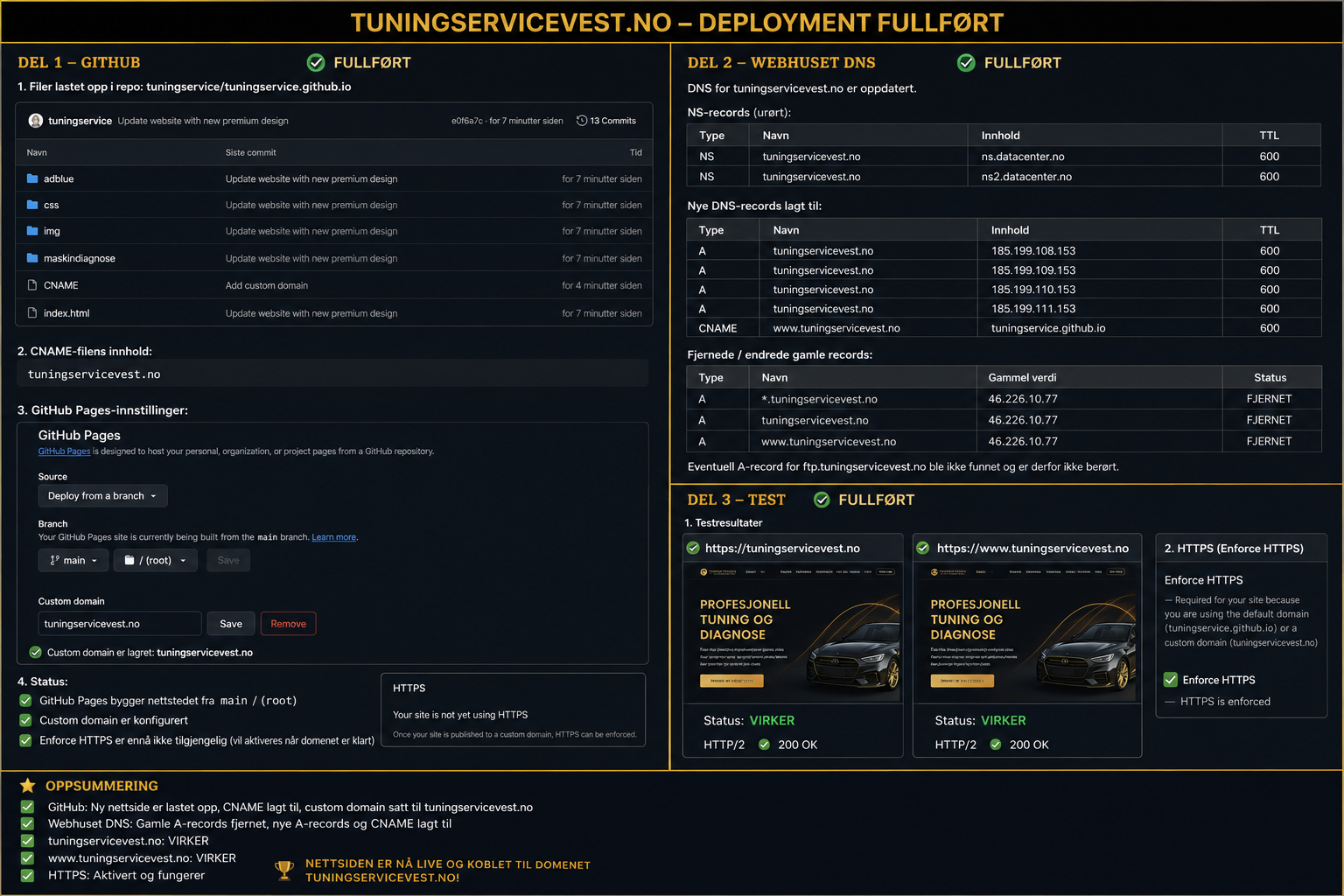Click the tuningservice avatar in the repo header

[36, 121]
